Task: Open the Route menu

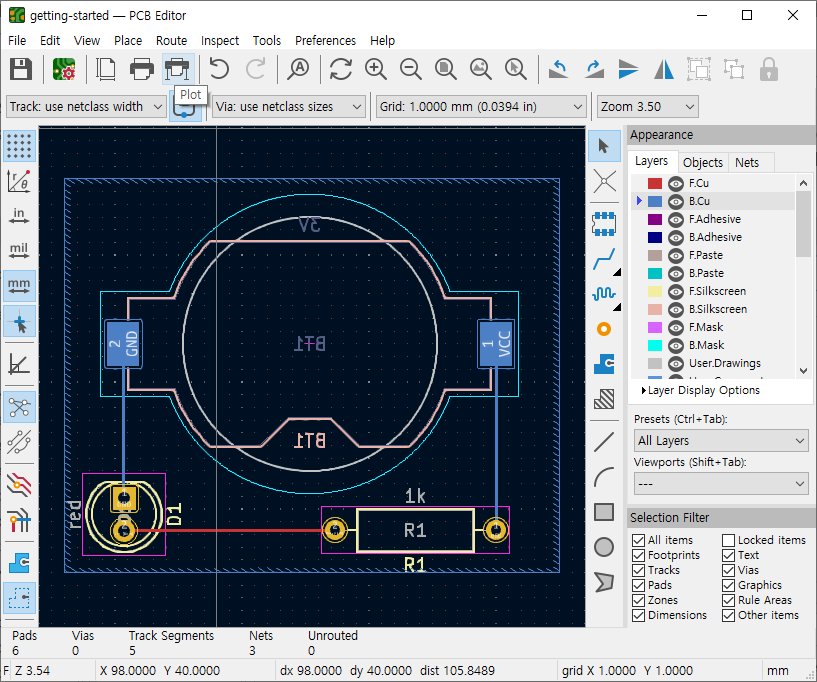Action: pyautogui.click(x=171, y=41)
